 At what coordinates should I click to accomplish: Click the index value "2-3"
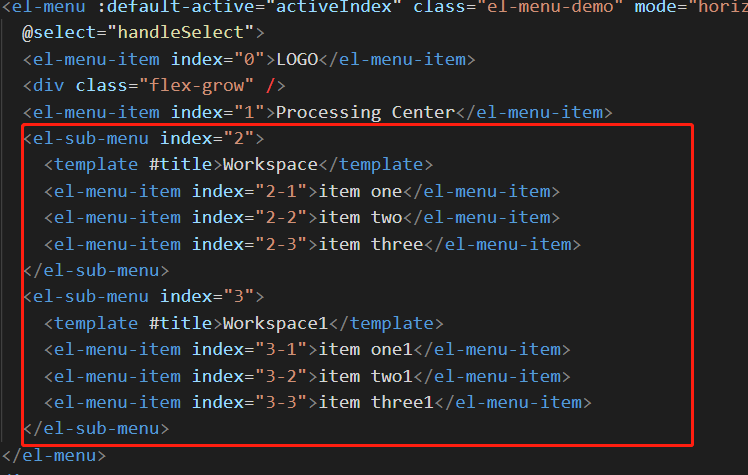[281, 244]
